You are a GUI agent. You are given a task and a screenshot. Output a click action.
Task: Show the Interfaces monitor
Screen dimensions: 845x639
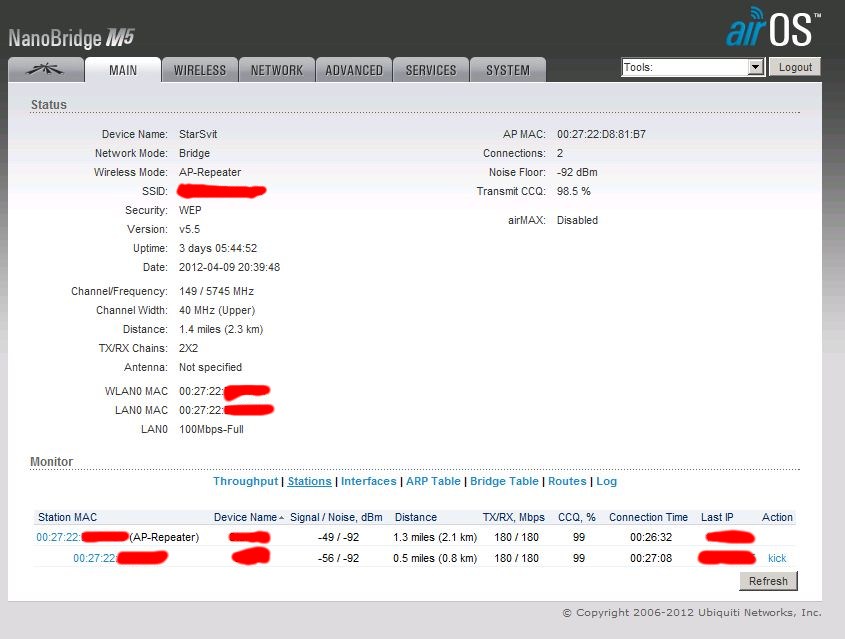click(x=369, y=481)
